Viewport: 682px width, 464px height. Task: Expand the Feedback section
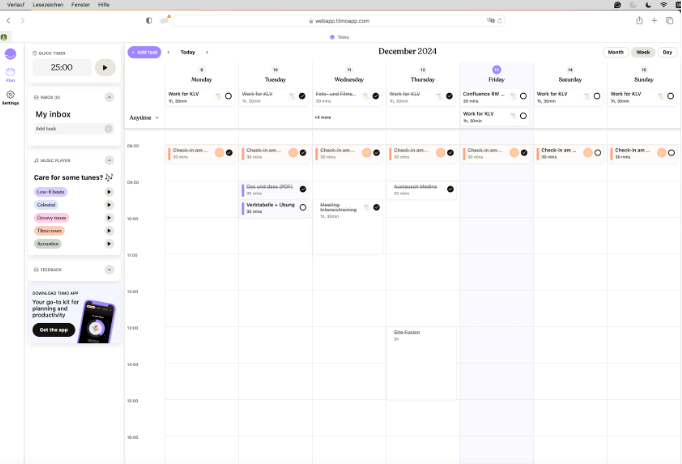[x=109, y=269]
